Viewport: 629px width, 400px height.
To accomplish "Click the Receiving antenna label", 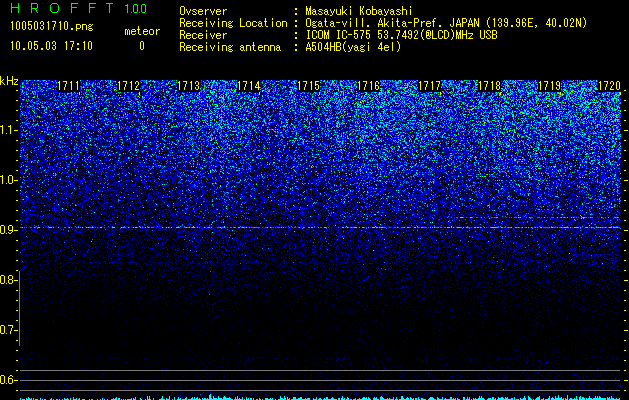I will pyautogui.click(x=230, y=47).
